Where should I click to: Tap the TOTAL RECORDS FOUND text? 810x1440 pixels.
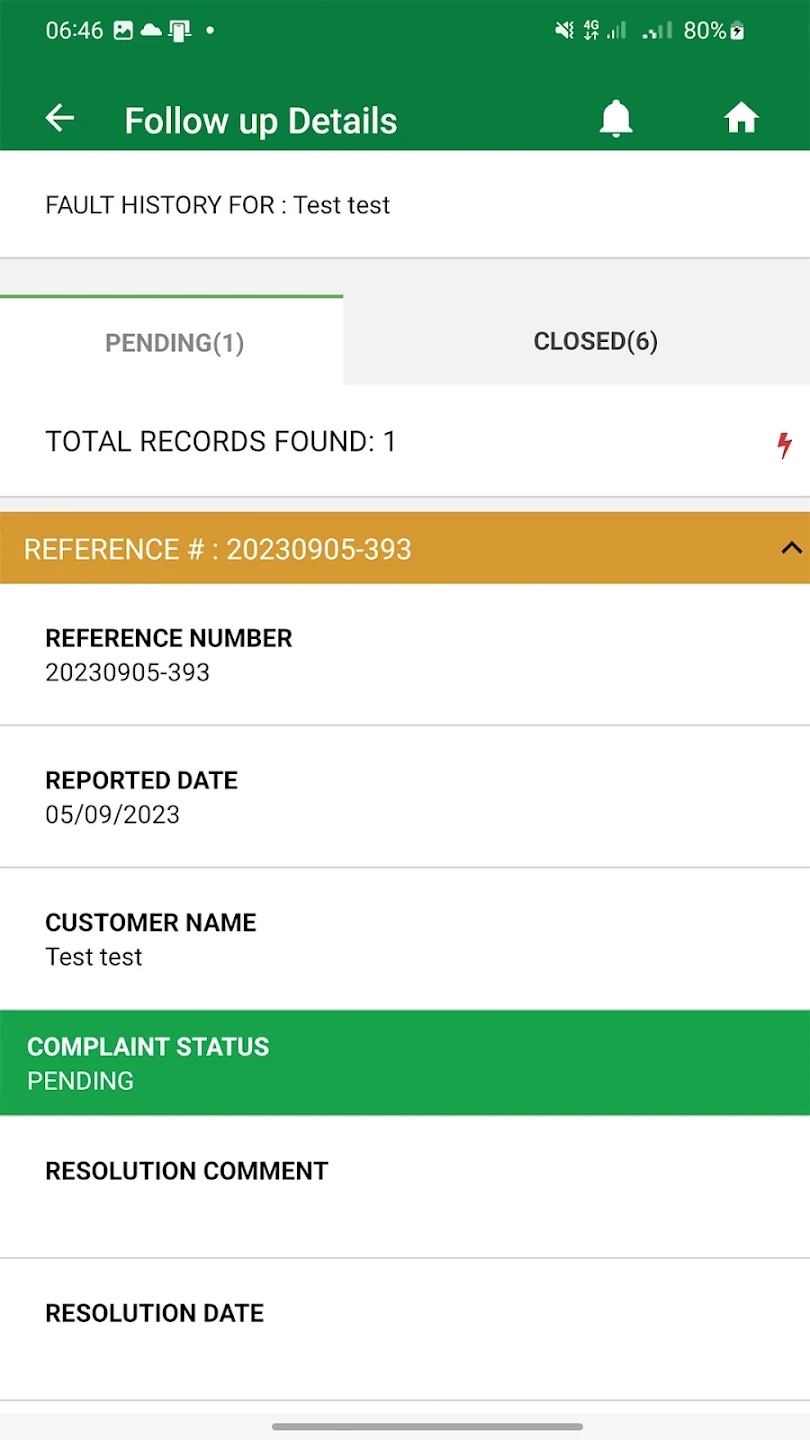click(221, 442)
